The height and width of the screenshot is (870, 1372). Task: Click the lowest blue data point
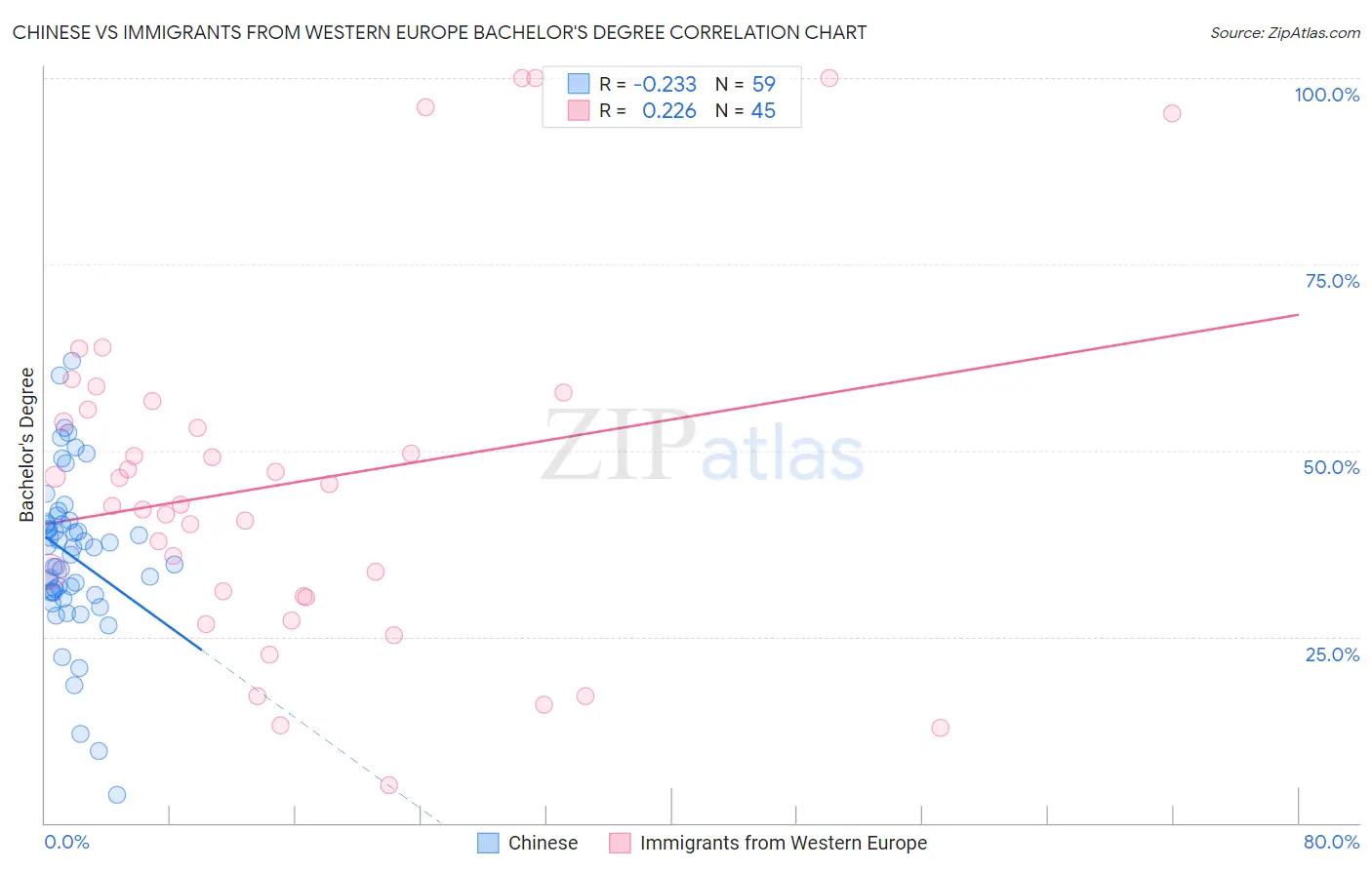(x=117, y=795)
